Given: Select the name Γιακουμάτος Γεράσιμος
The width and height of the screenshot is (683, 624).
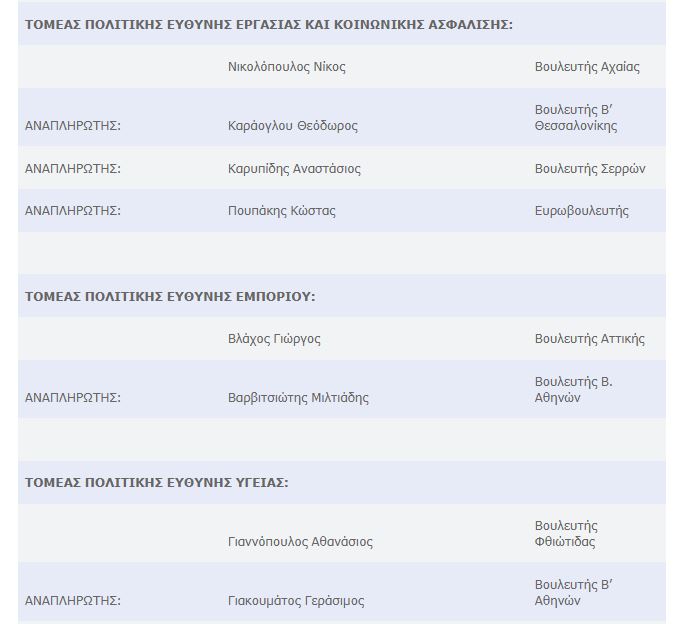Looking at the screenshot, I should tap(296, 601).
